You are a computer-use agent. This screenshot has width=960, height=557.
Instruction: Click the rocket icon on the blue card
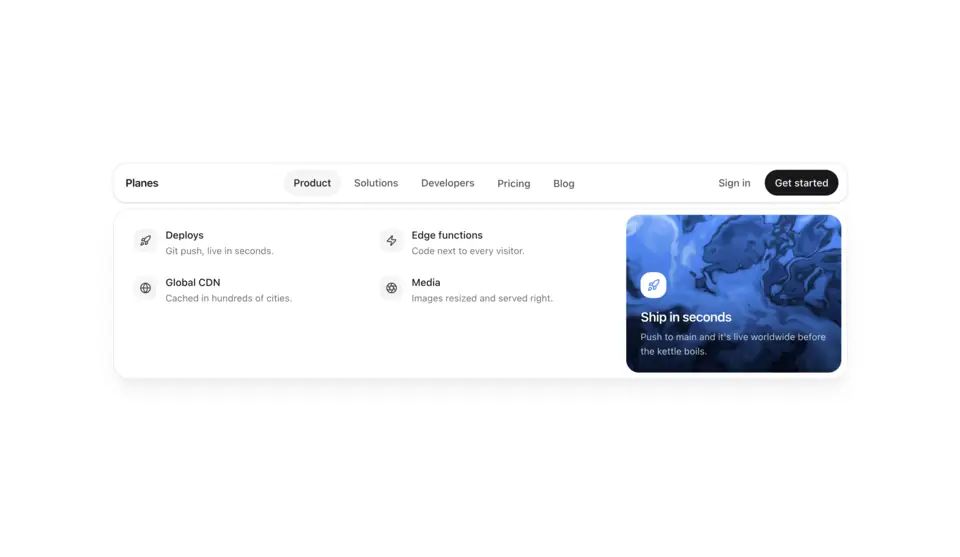coord(653,285)
